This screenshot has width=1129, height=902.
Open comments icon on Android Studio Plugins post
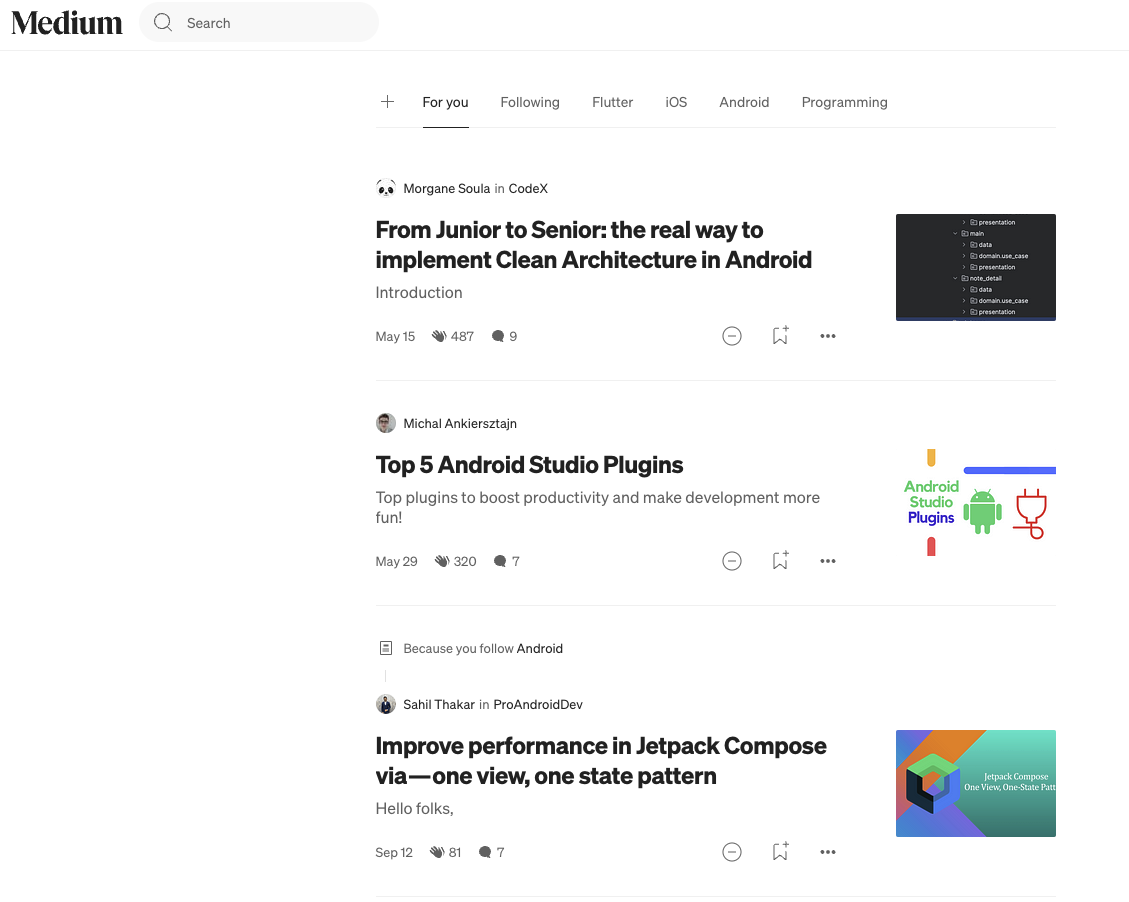[500, 562]
